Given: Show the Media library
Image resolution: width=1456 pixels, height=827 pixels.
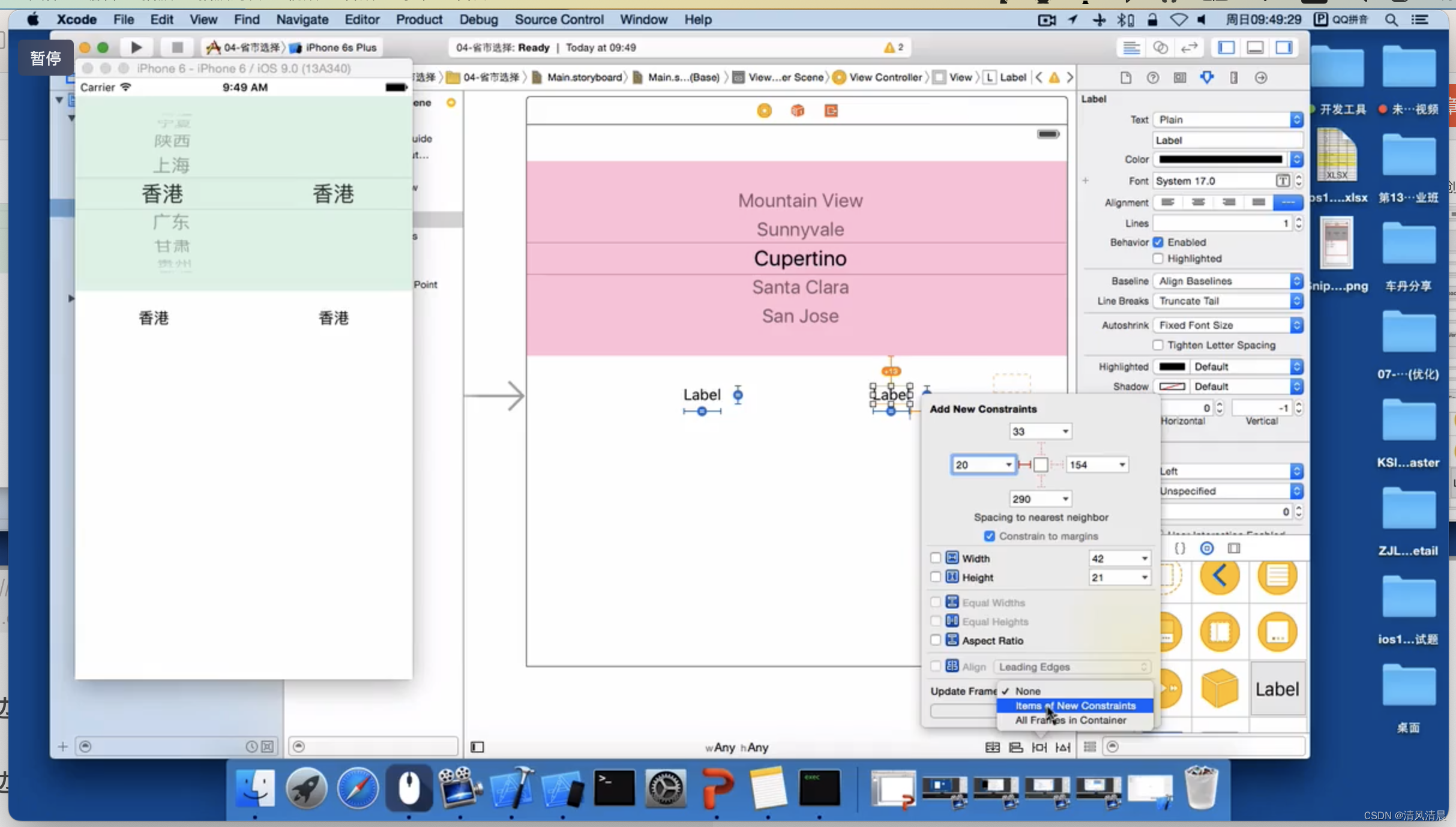Looking at the screenshot, I should point(1234,549).
